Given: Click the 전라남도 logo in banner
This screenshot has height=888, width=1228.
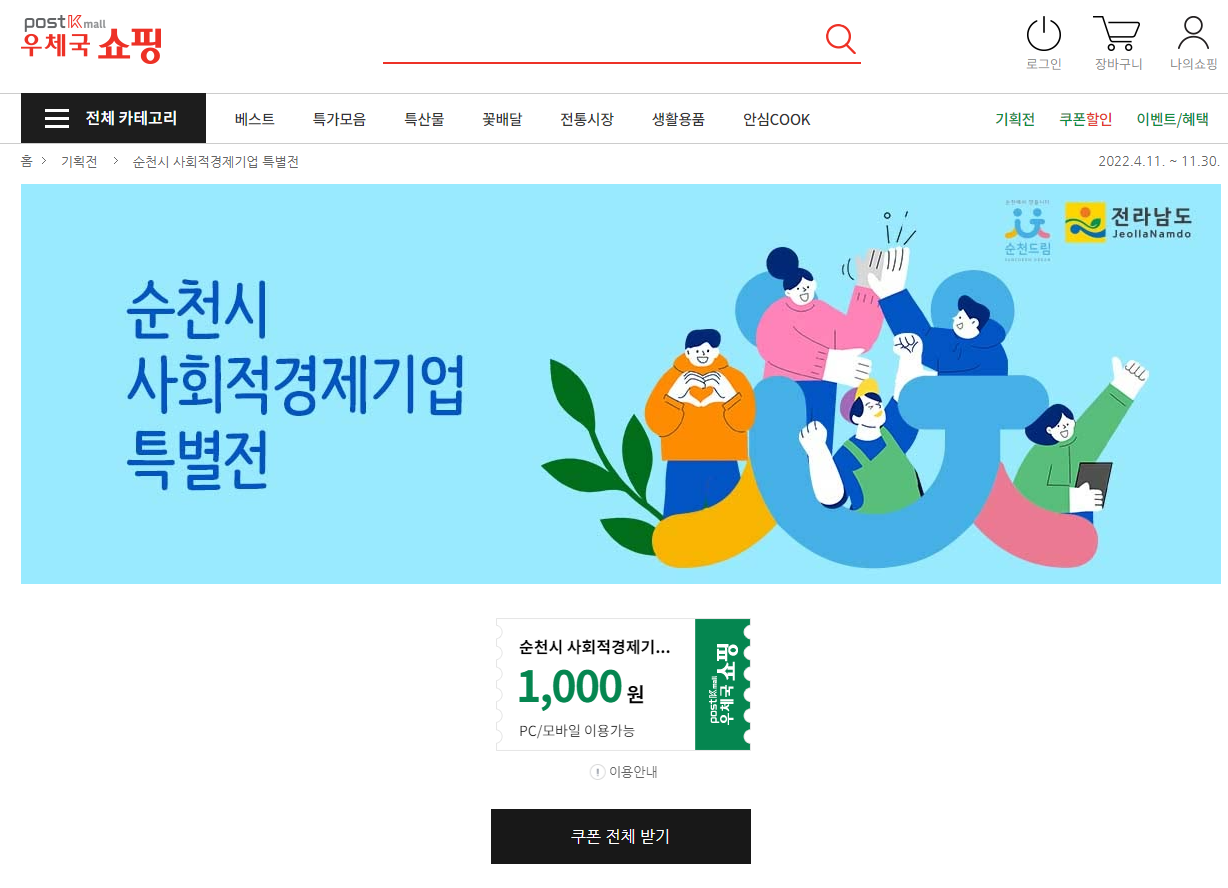Looking at the screenshot, I should click(x=1128, y=223).
